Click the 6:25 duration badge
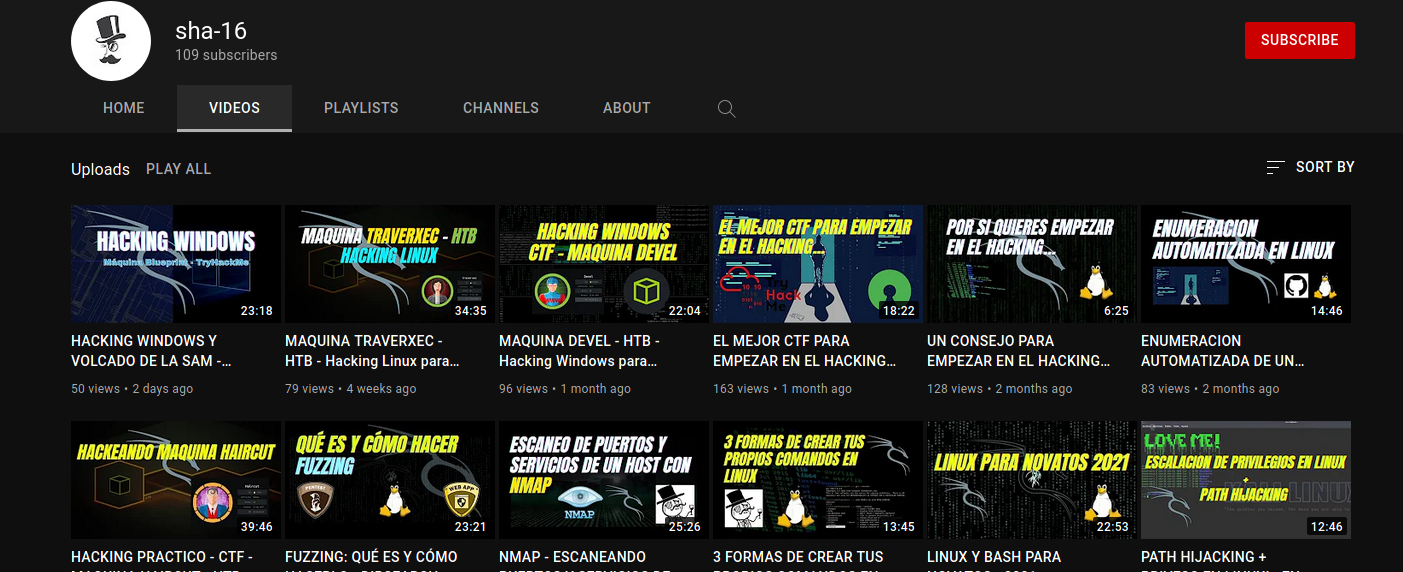The width and height of the screenshot is (1403, 572). pos(1117,311)
